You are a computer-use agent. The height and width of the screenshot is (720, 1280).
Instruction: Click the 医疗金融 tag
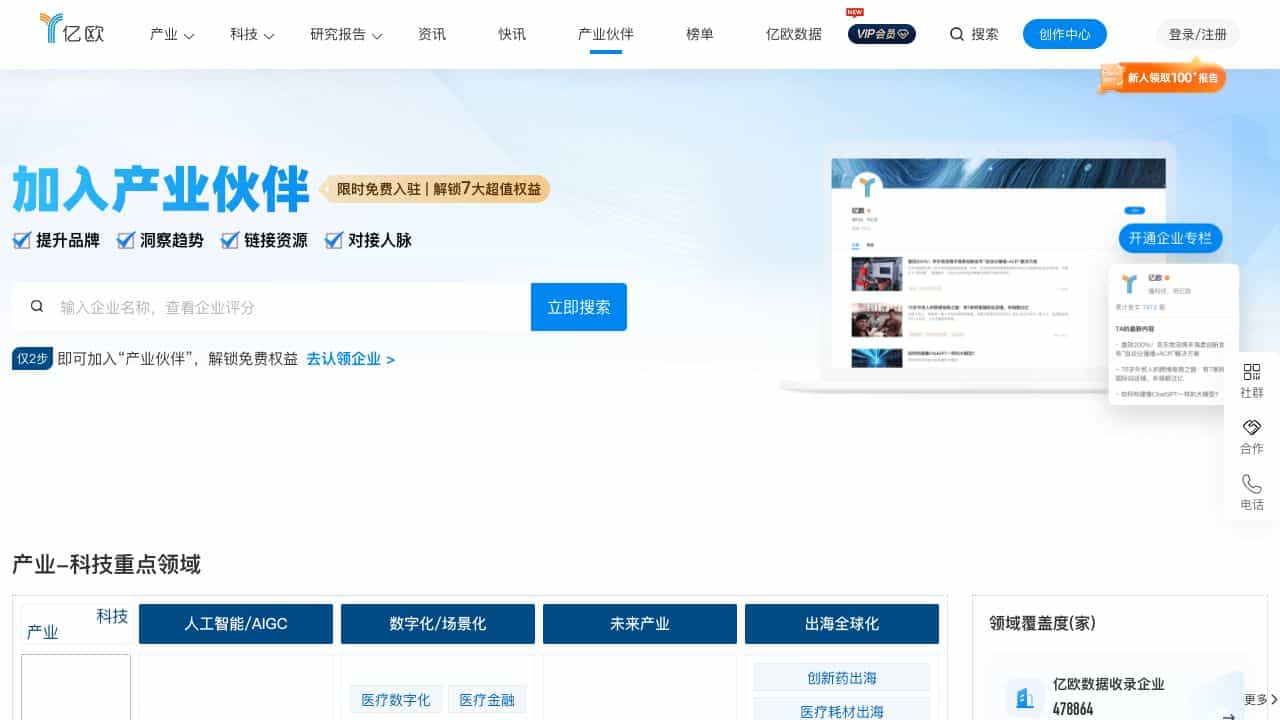point(487,700)
